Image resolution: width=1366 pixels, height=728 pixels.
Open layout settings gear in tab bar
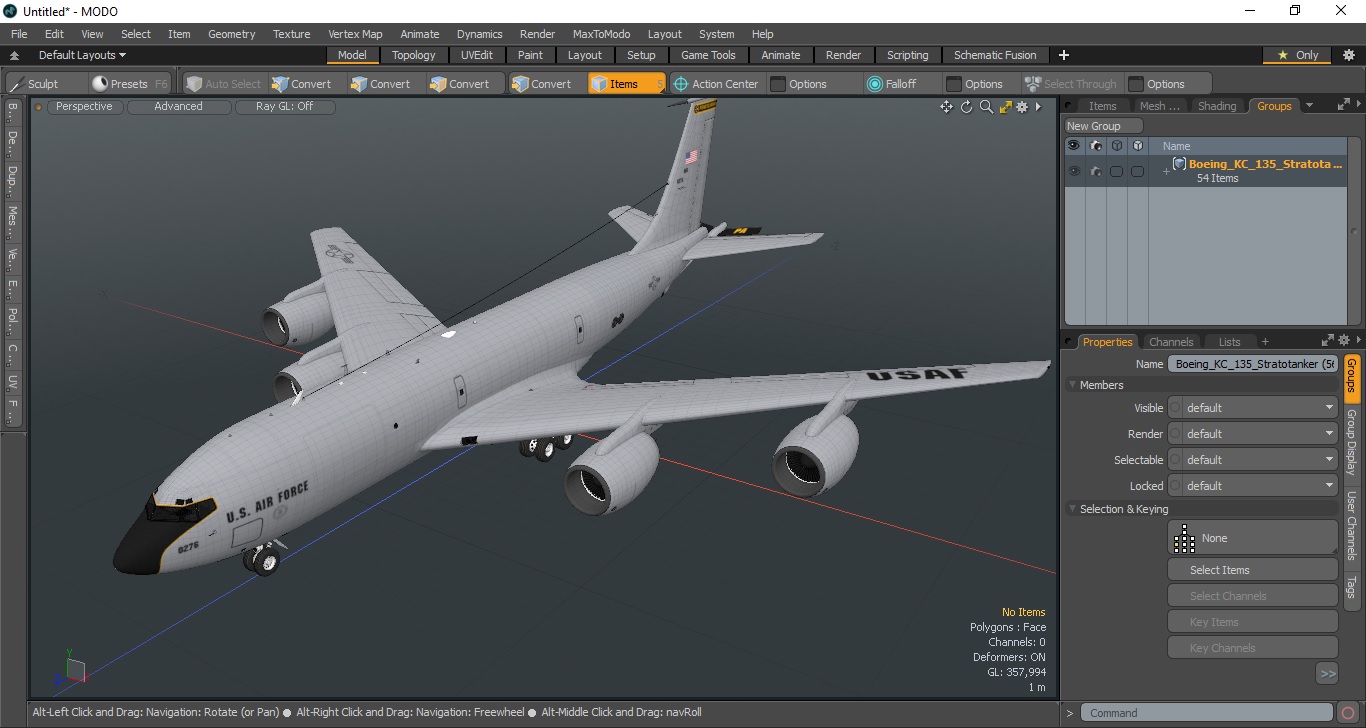pyautogui.click(x=1348, y=55)
